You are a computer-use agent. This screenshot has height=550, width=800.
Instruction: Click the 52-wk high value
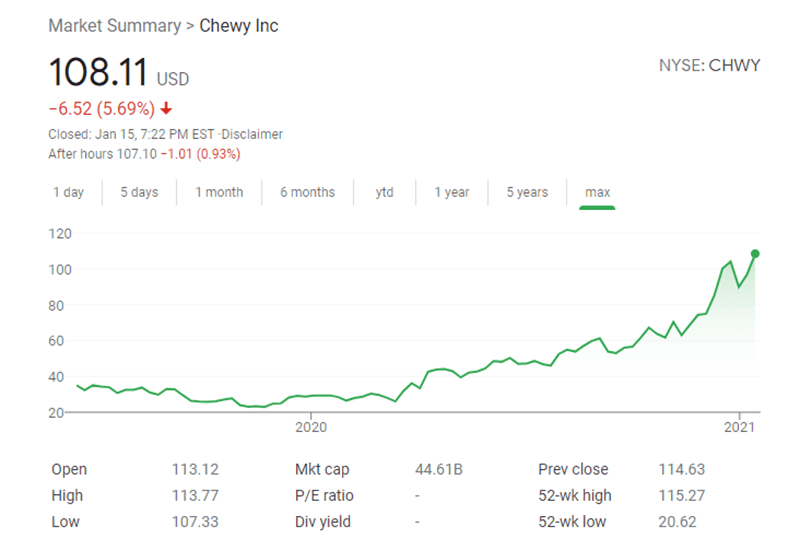[x=677, y=496]
